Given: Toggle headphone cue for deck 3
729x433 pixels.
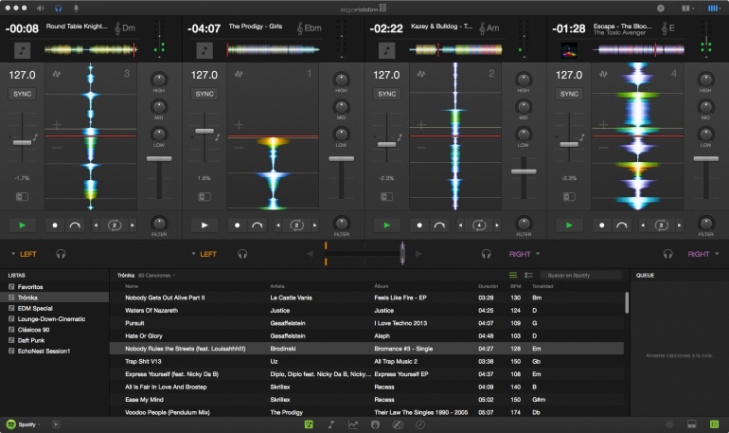Looking at the screenshot, I should pyautogui.click(x=61, y=254).
